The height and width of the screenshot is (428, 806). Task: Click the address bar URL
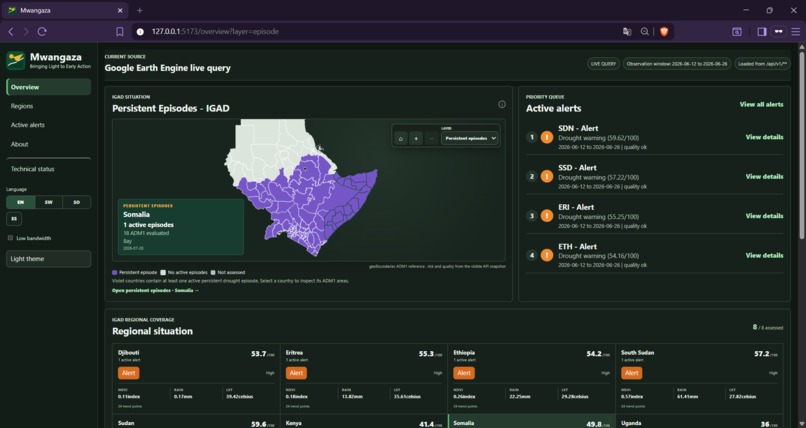pyautogui.click(x=215, y=32)
